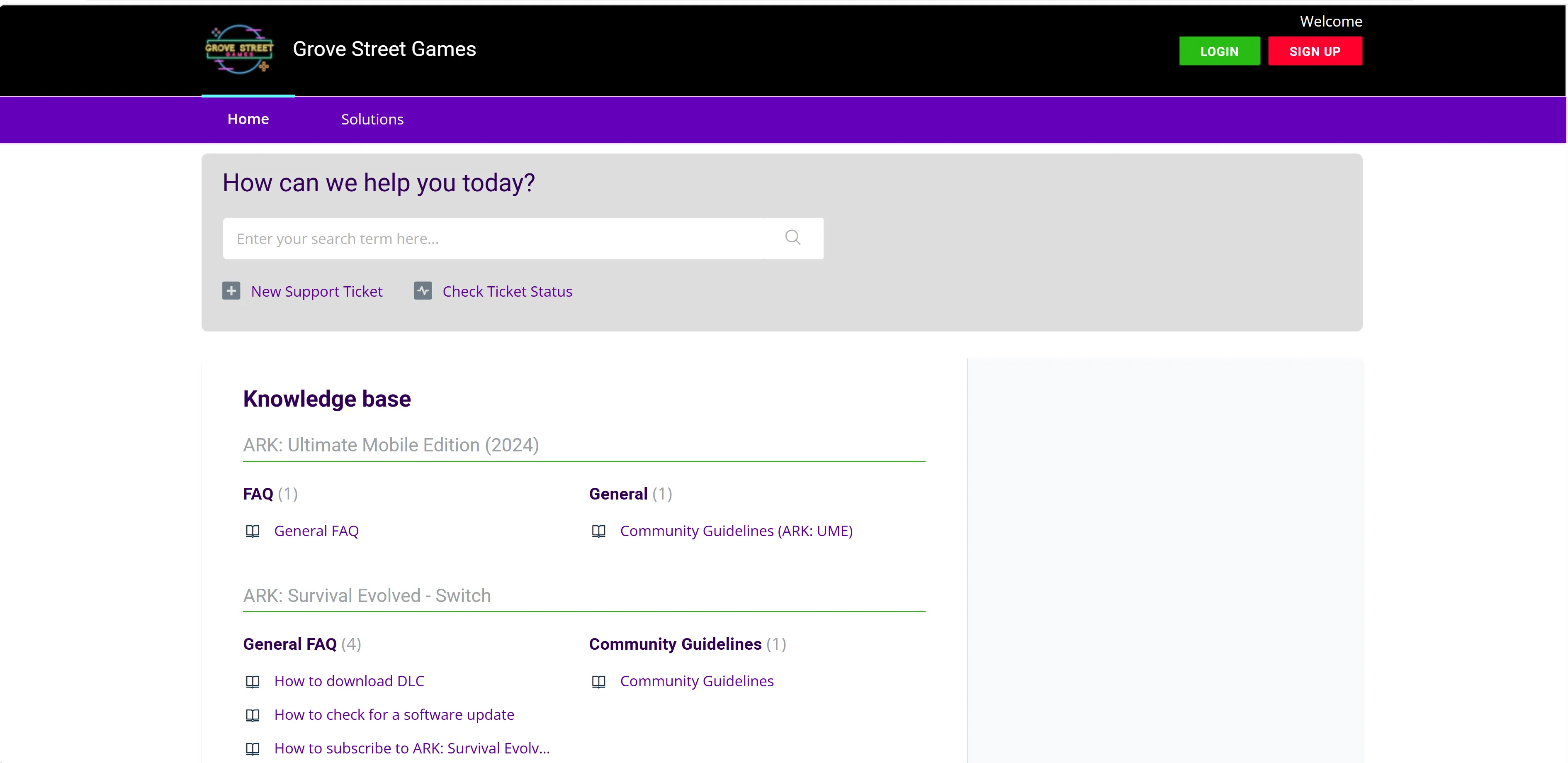1568x763 pixels.
Task: Click the red SIGN UP button
Action: point(1315,51)
